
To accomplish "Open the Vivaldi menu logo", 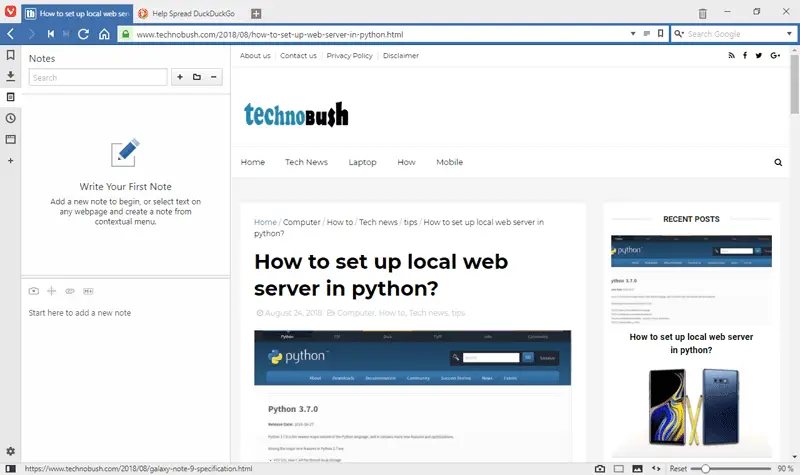I will (x=10, y=11).
